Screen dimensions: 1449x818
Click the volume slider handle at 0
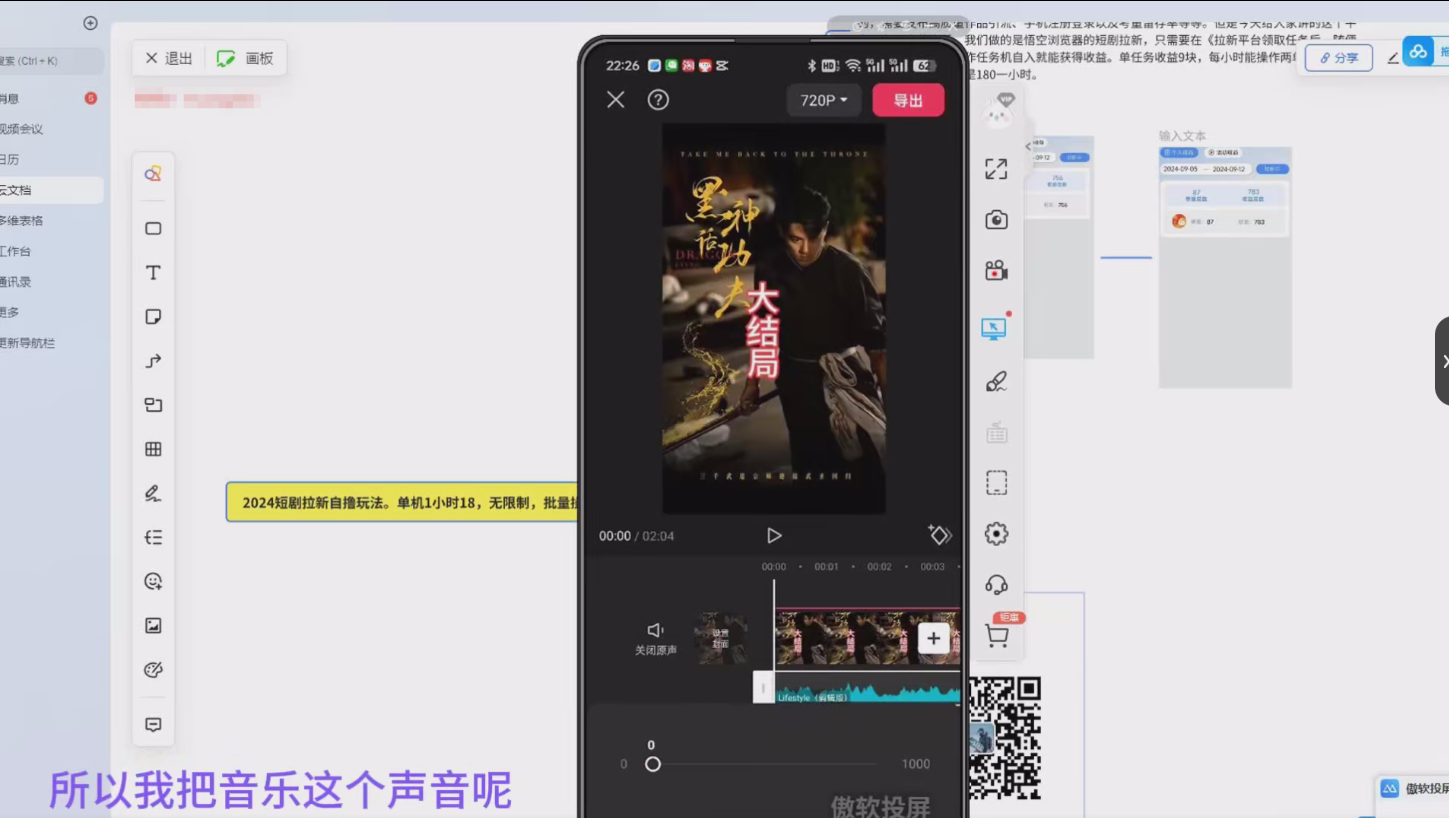pyautogui.click(x=653, y=764)
